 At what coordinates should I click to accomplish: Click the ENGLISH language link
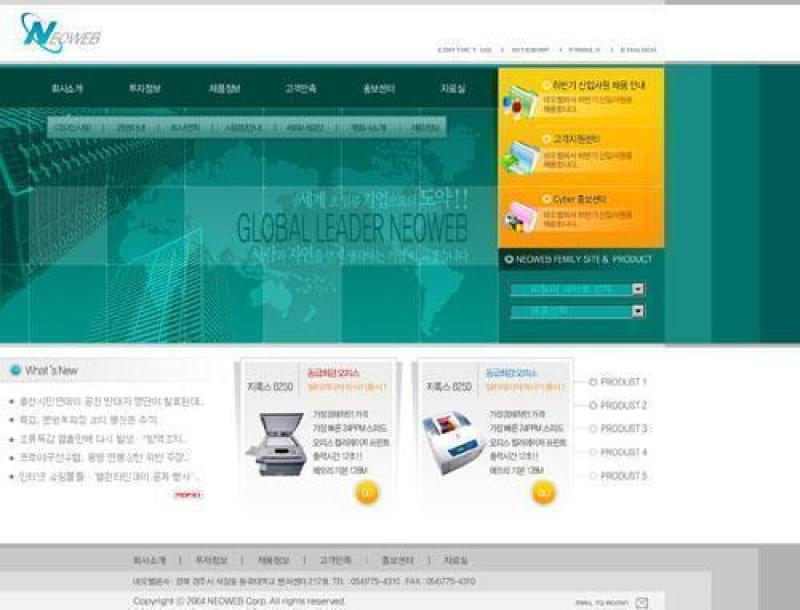pos(637,49)
